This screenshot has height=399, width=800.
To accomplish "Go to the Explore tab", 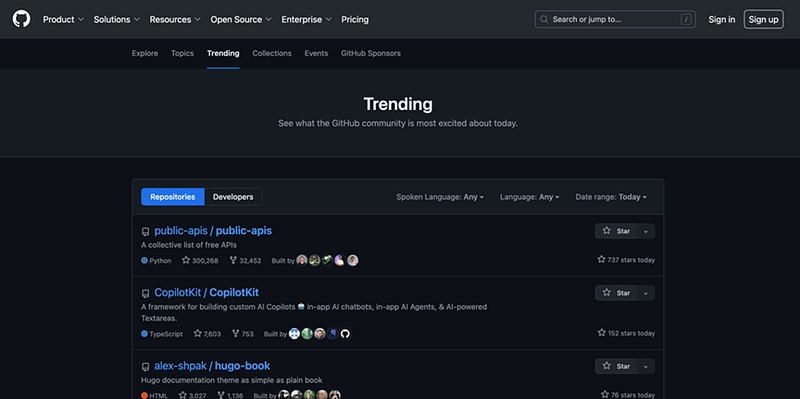I will [x=145, y=53].
